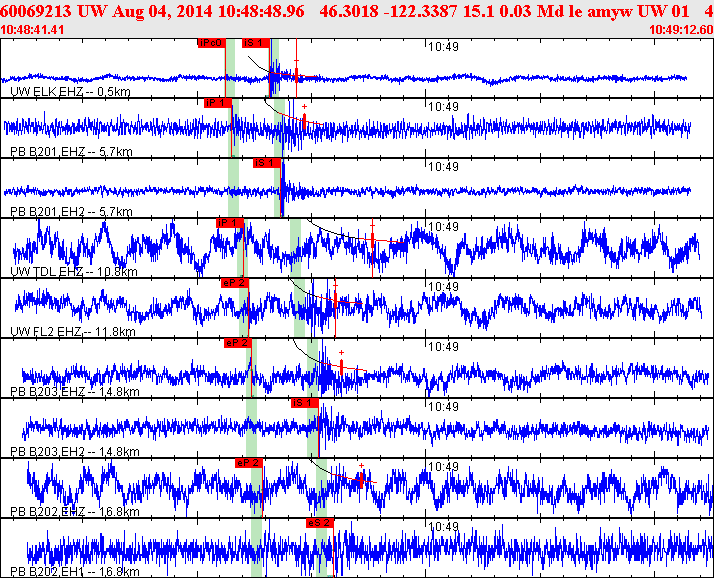Select the eP 2 pick flag on the FL2 EHZ trace
The height and width of the screenshot is (578, 714).
click(x=234, y=283)
